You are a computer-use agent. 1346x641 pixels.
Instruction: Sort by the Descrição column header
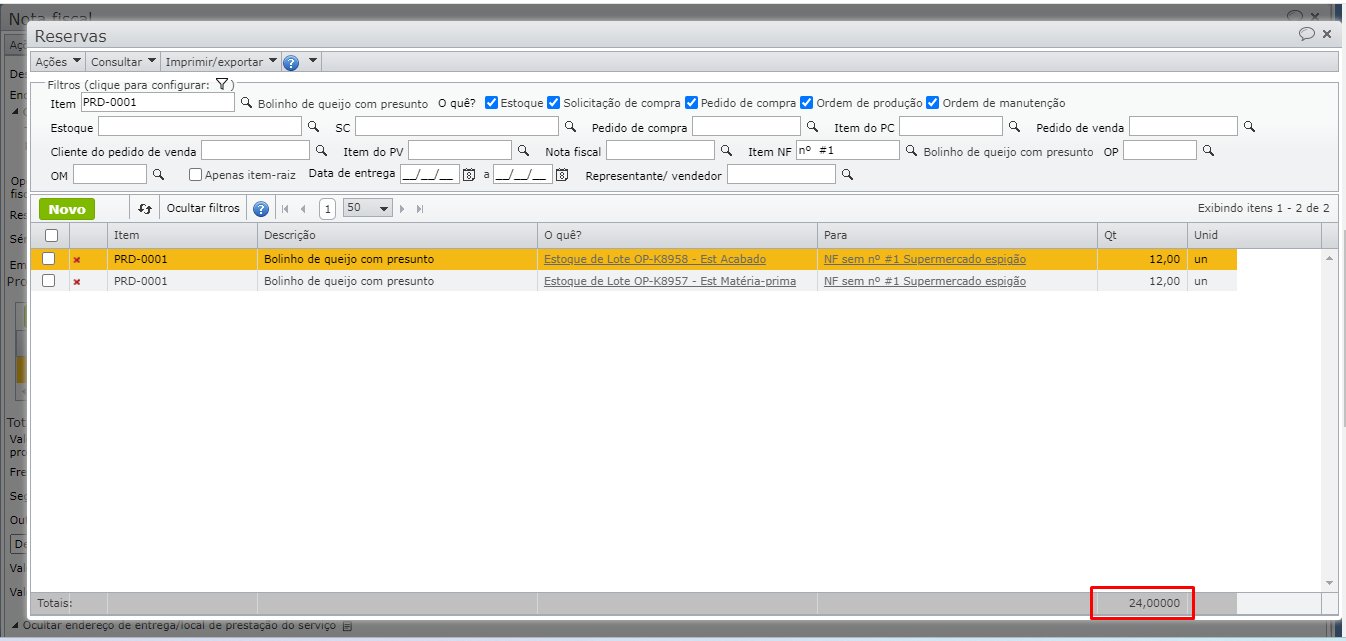(x=397, y=235)
